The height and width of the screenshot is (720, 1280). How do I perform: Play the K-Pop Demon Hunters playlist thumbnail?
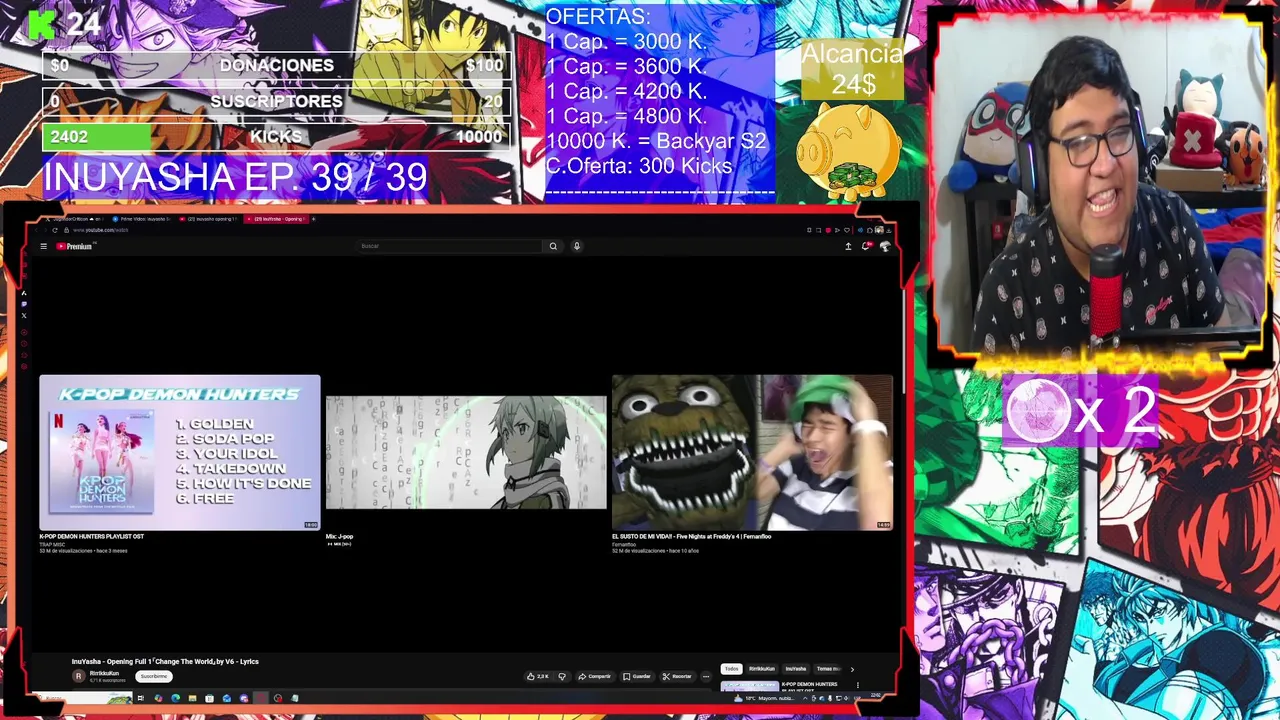tap(180, 452)
